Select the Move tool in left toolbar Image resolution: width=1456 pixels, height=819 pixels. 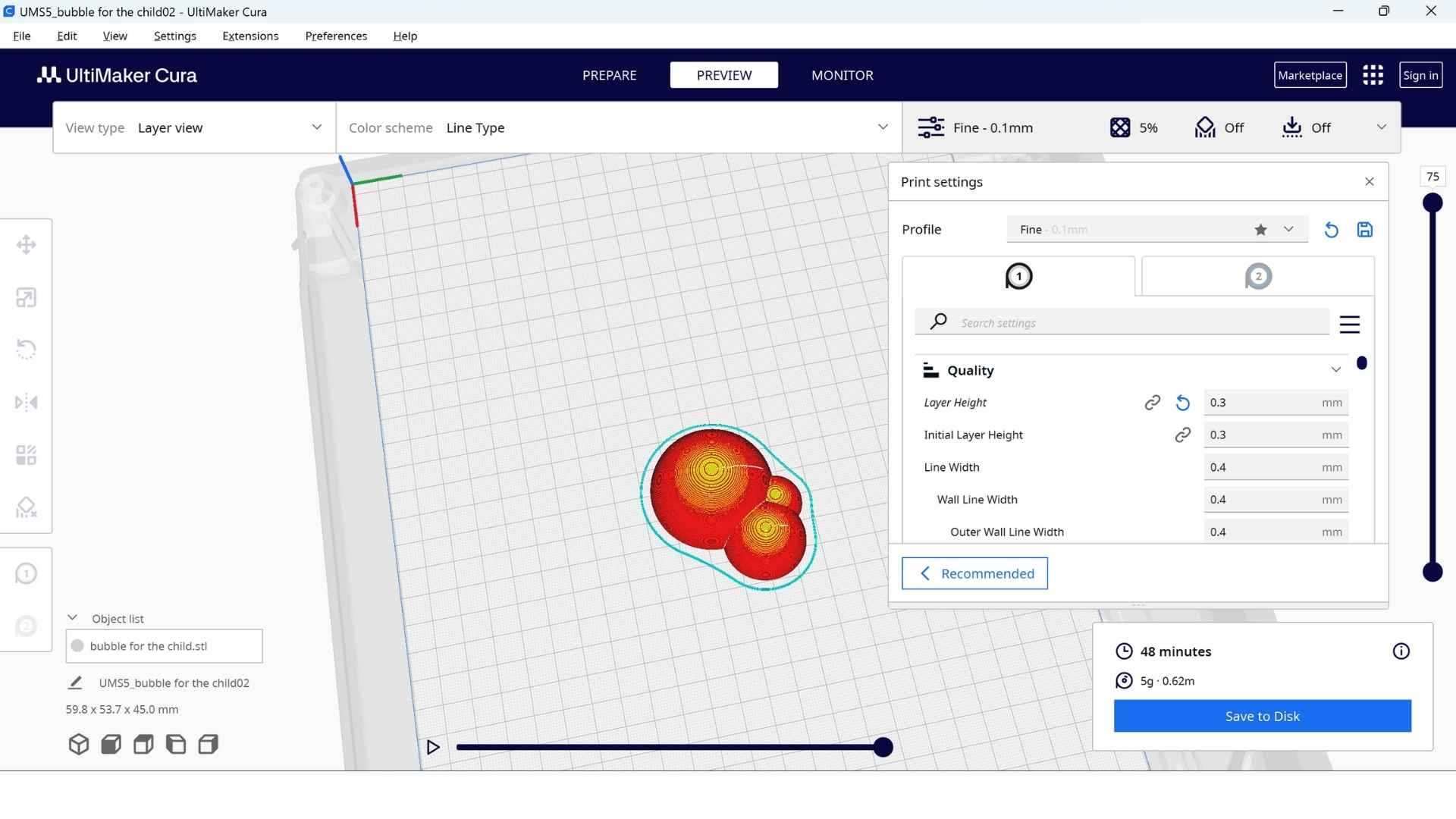27,244
